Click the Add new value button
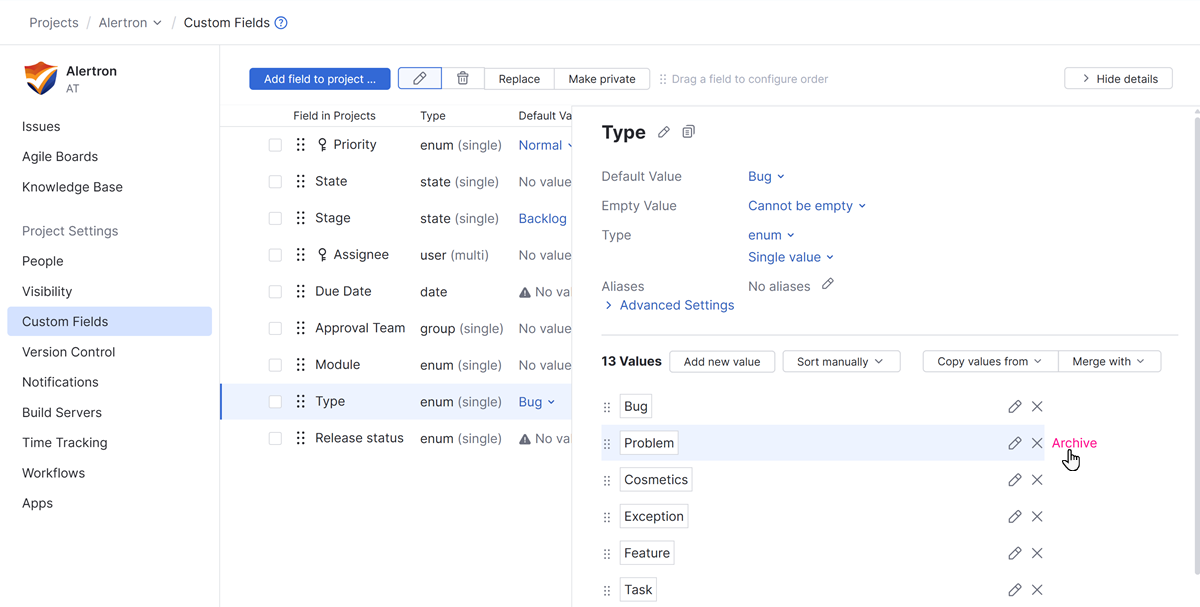The image size is (1200, 607). pos(722,361)
